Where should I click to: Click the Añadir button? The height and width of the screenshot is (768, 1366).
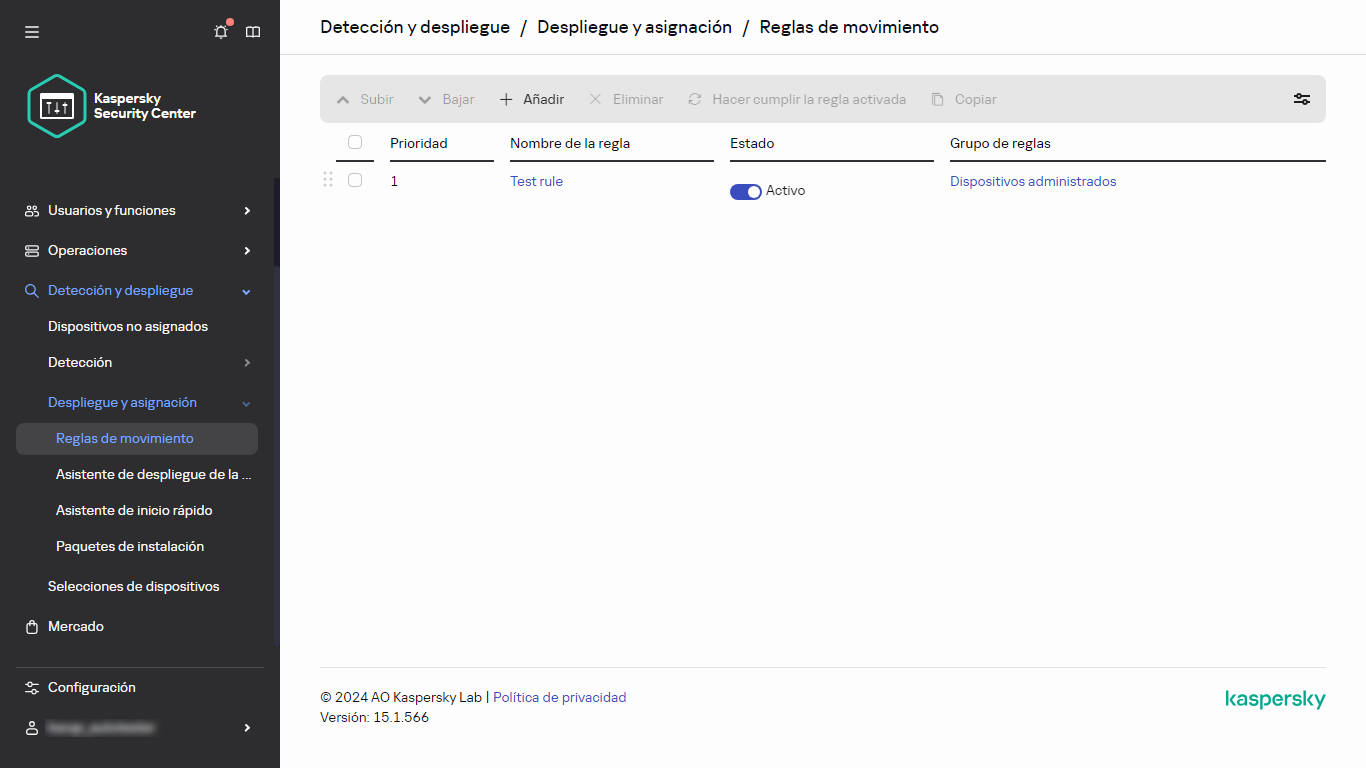click(x=531, y=99)
